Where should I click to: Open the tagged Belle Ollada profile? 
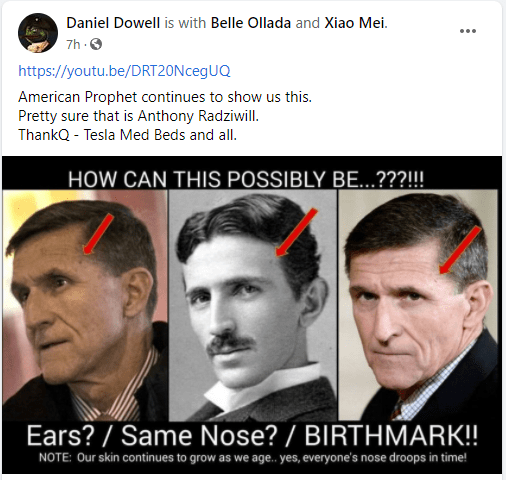pos(251,23)
